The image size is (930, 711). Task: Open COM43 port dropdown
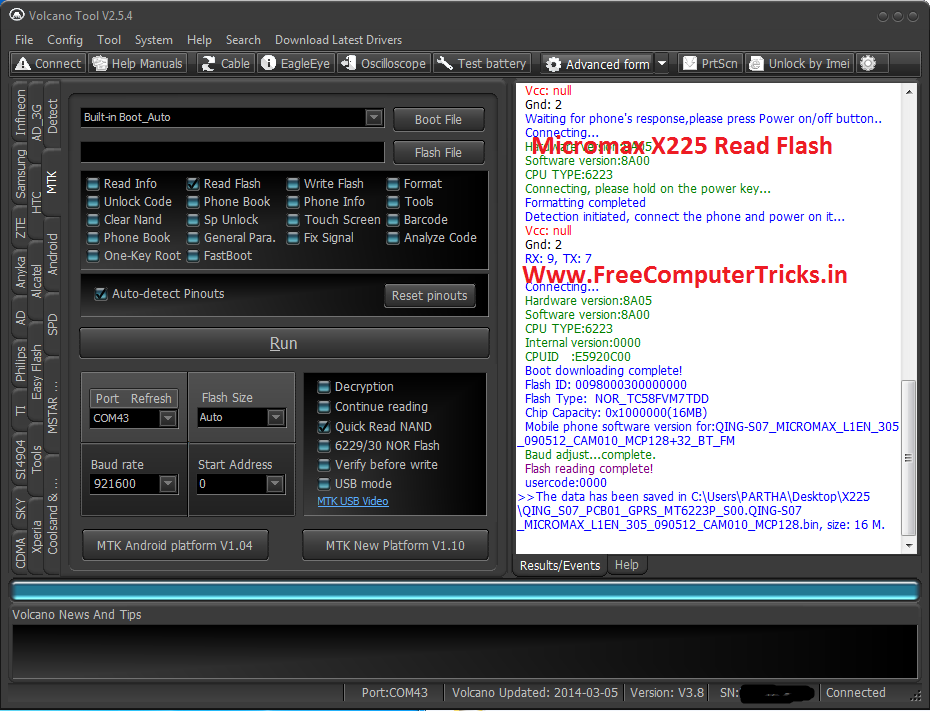[168, 418]
